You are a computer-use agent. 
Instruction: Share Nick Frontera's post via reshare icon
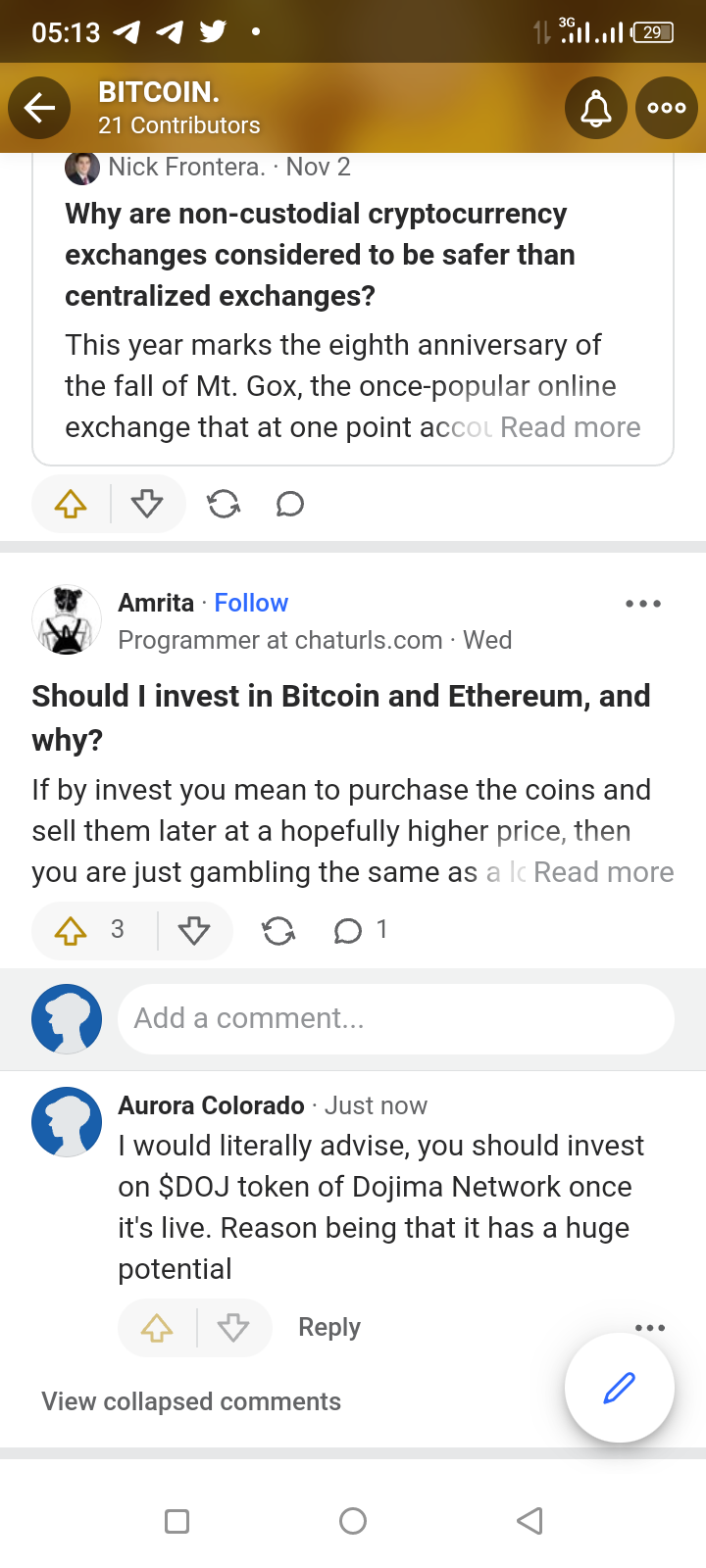click(224, 505)
